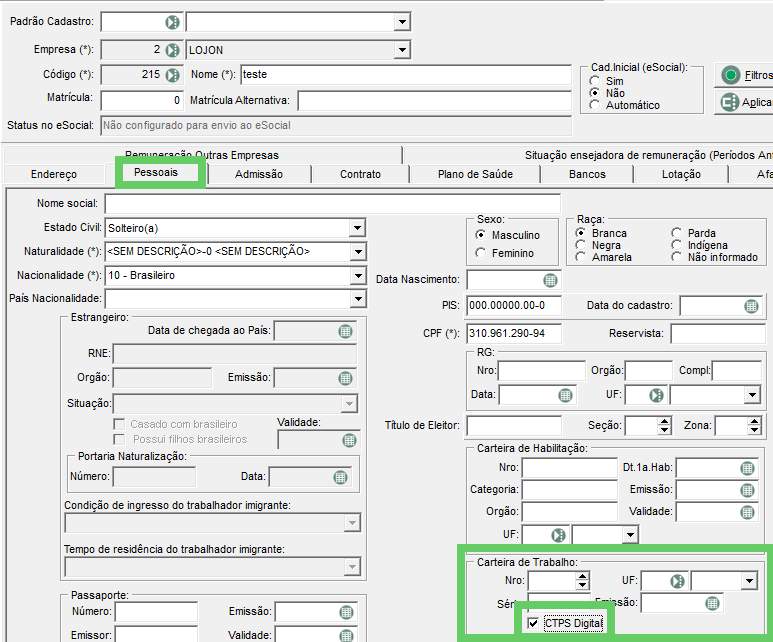Choose Negra in Raça group
773x642 pixels.
pyautogui.click(x=581, y=245)
